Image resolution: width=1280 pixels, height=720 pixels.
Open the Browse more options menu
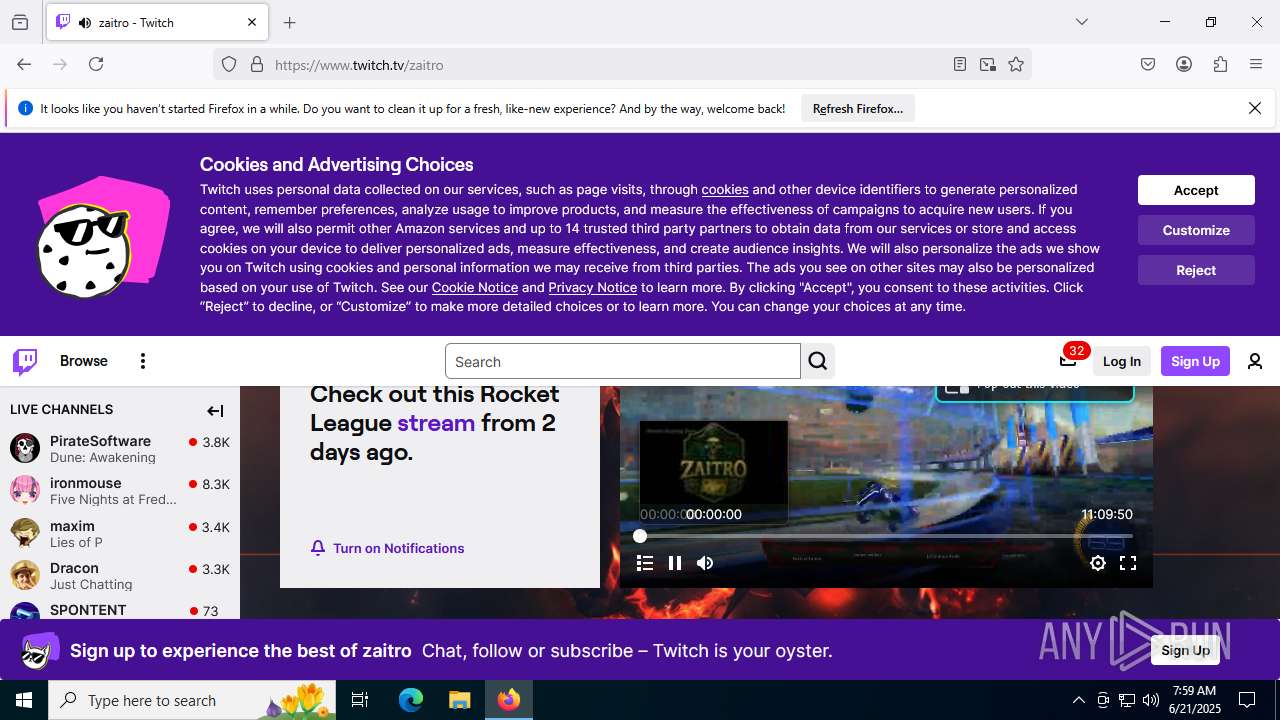pos(143,361)
